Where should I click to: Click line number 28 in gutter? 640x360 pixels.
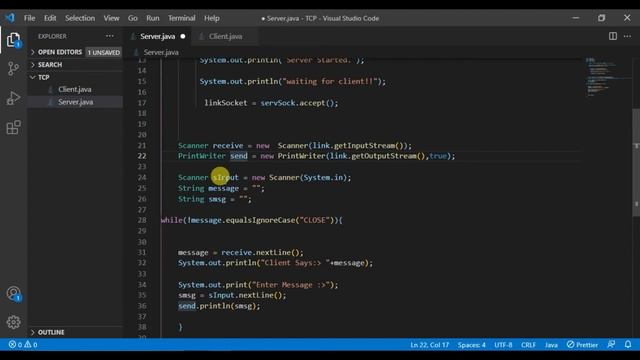[x=142, y=220]
